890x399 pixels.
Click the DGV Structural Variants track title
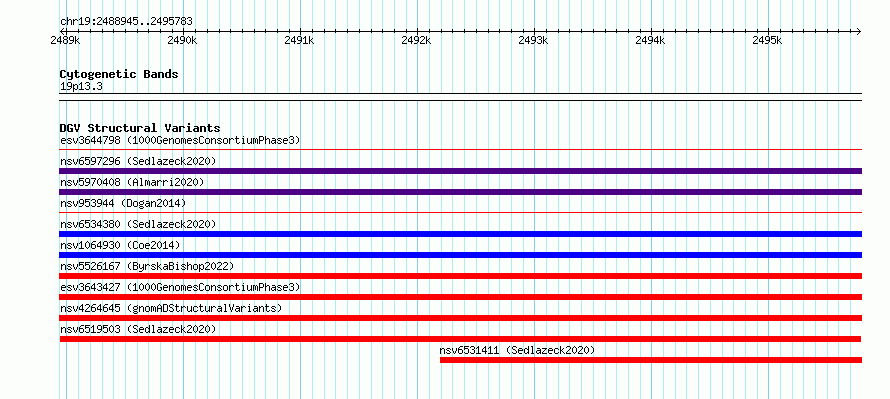(140, 128)
